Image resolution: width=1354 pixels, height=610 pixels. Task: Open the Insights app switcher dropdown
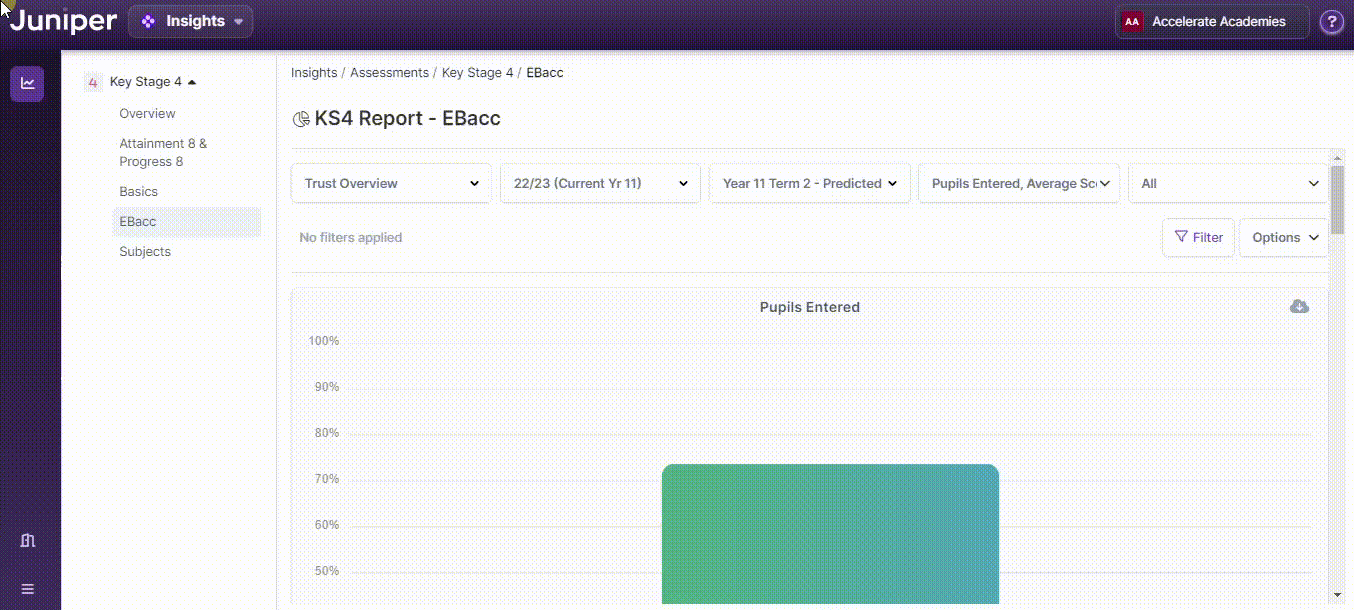[190, 22]
